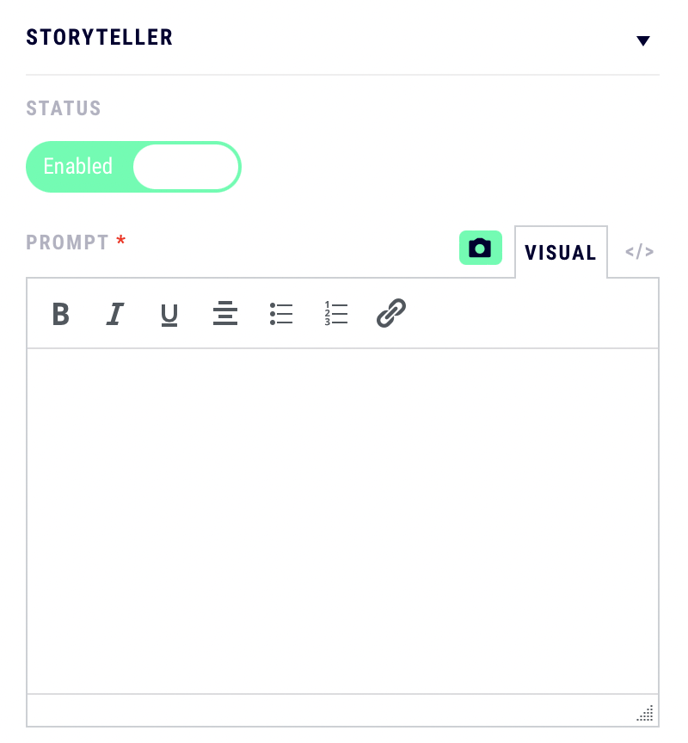This screenshot has height=743, width=688.
Task: Click inside the prompt text area
Action: [x=342, y=520]
